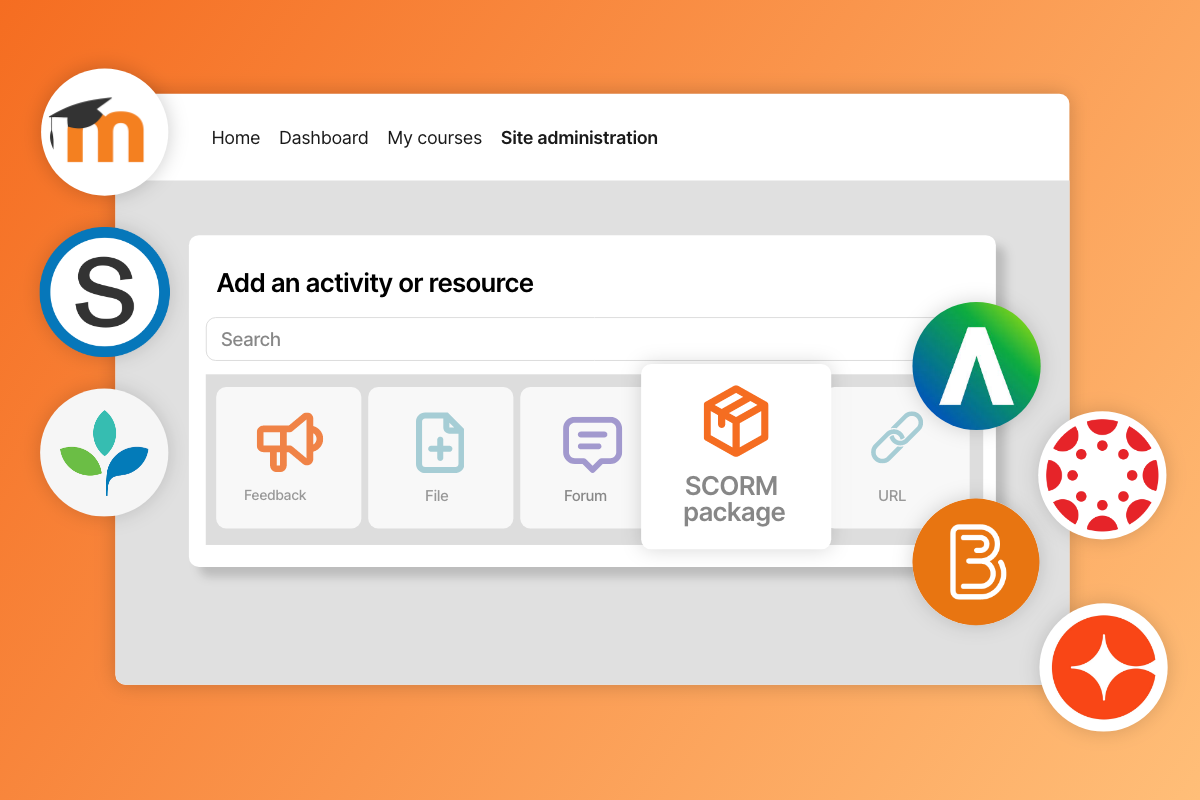Select the Feedback megaphone icon

click(290, 441)
